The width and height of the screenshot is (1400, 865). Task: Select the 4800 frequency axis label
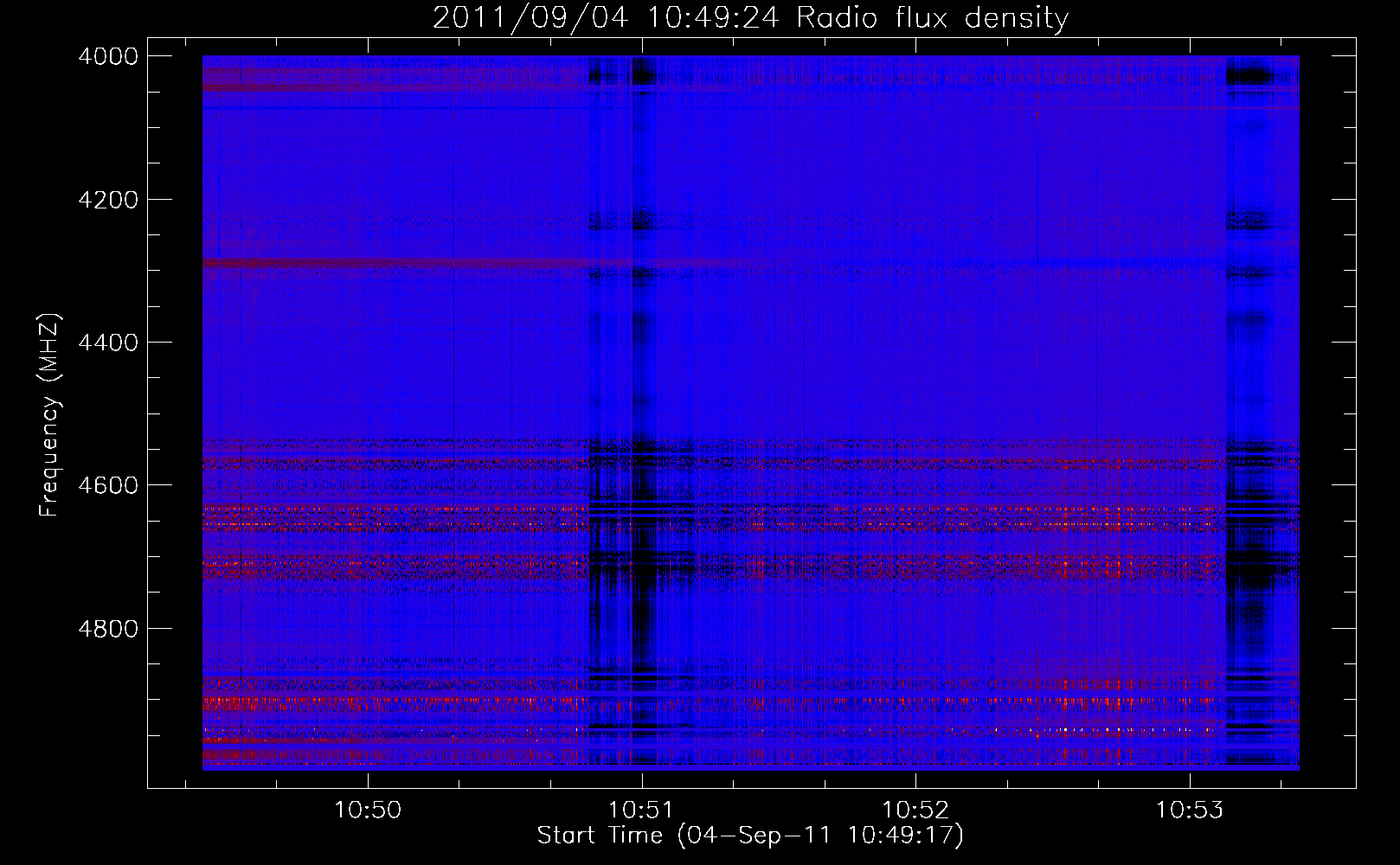coord(108,629)
